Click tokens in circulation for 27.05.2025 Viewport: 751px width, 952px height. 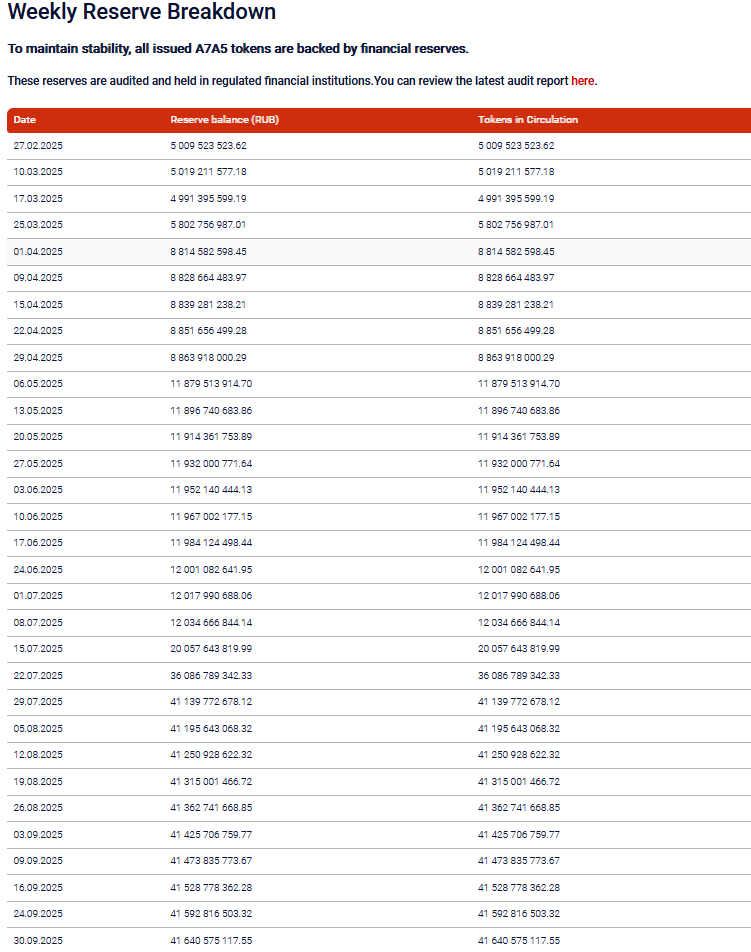(519, 464)
